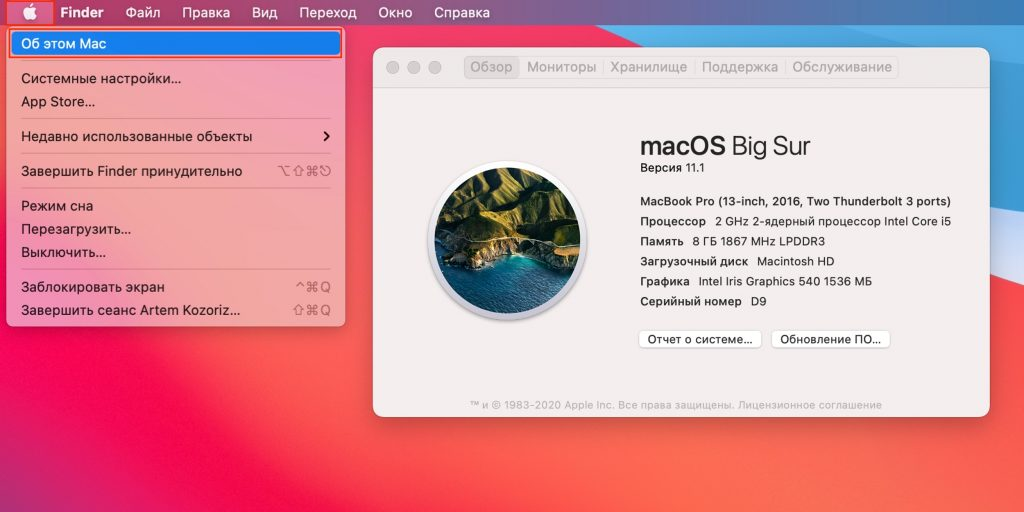1024x512 pixels.
Task: Click the macOS Big Sur landscape image
Action: tap(507, 240)
